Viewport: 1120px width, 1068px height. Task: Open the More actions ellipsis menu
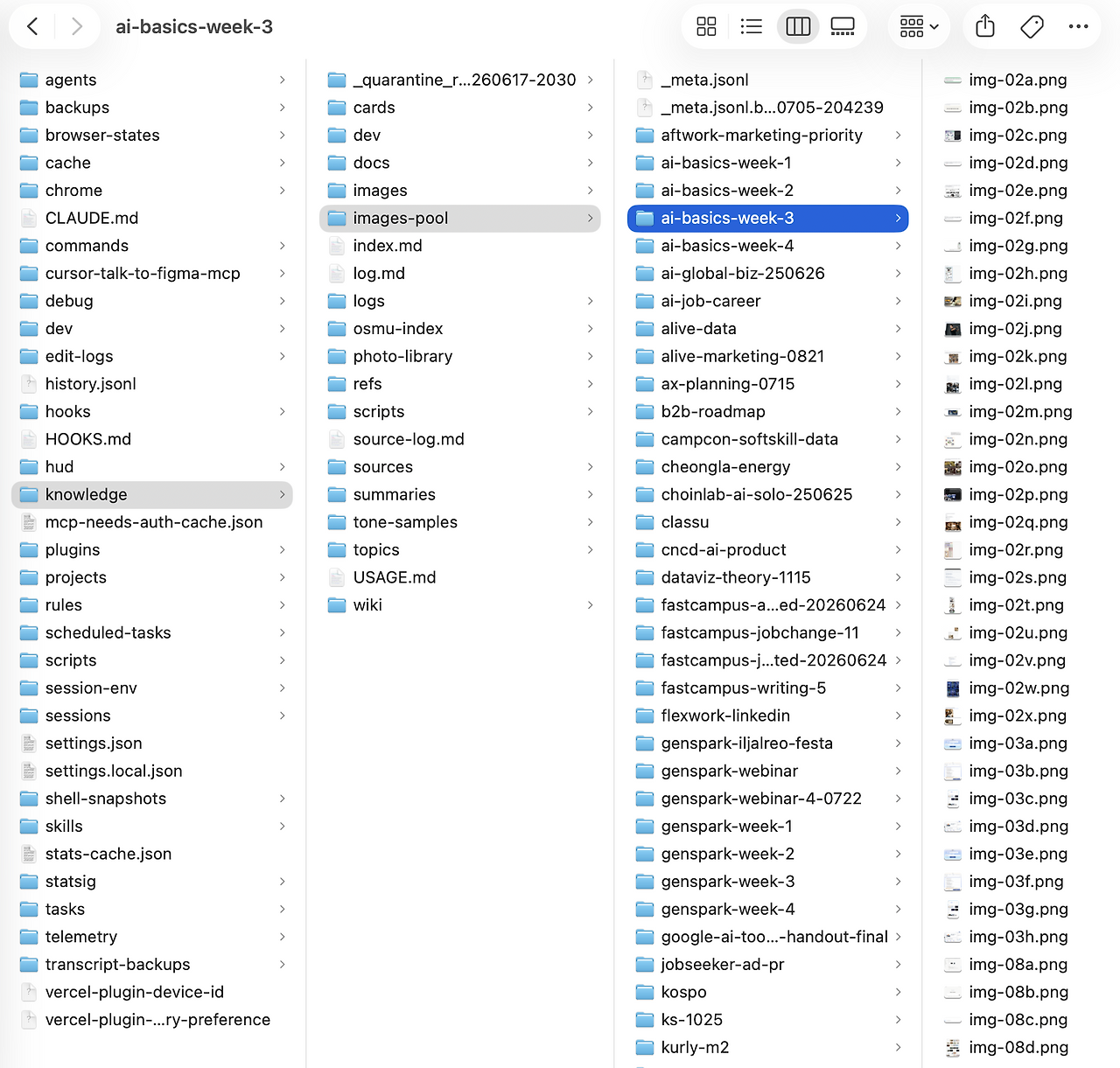[x=1078, y=26]
